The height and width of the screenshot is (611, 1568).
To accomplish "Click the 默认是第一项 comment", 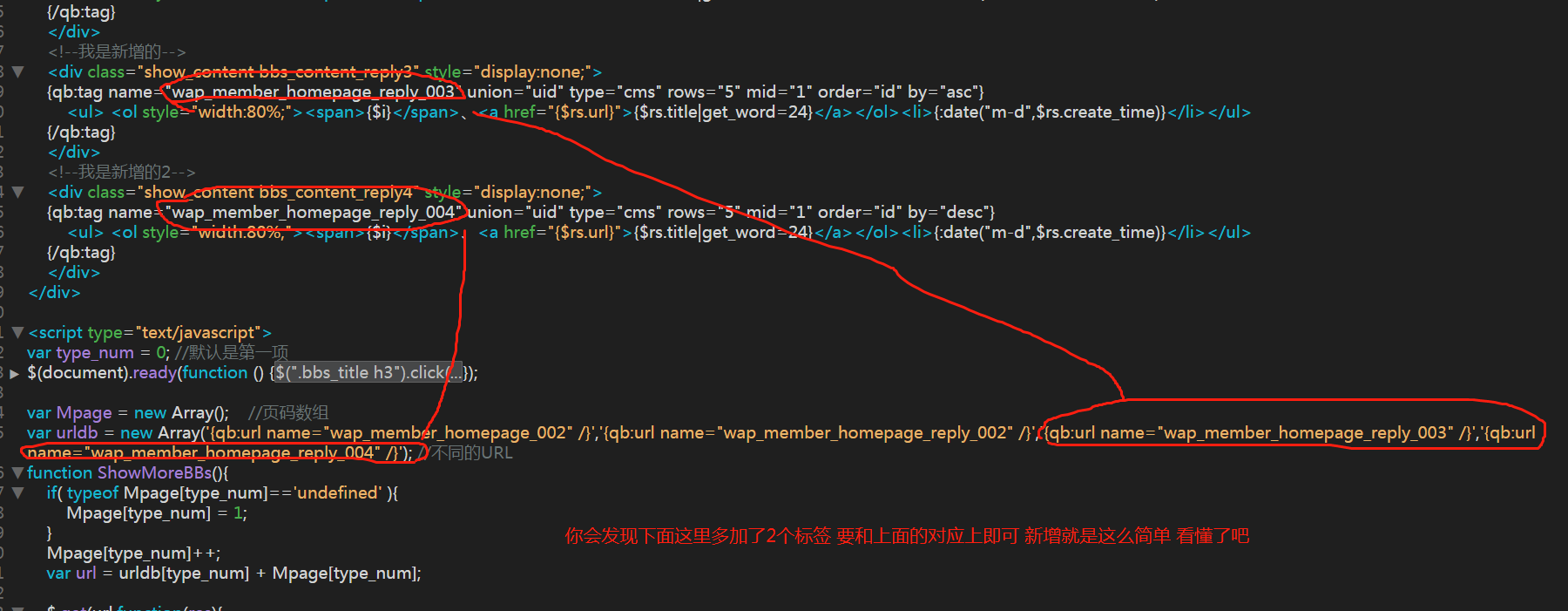I will pos(232,353).
